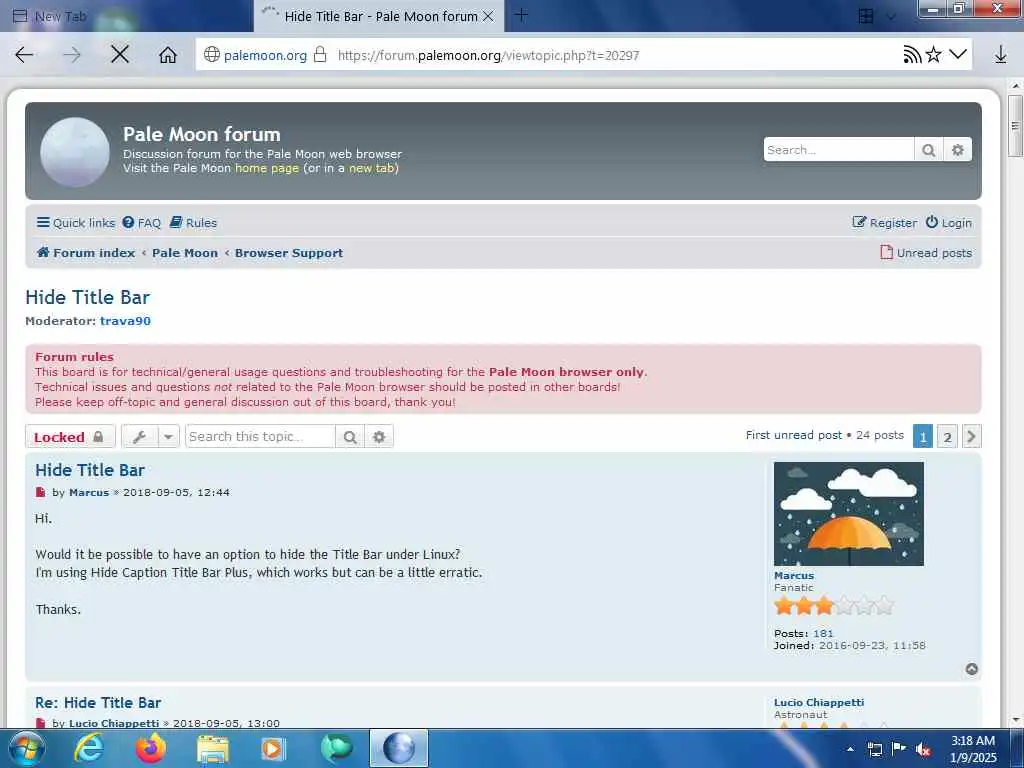Go to Forum index breadcrumb
This screenshot has height=768, width=1024.
(86, 253)
